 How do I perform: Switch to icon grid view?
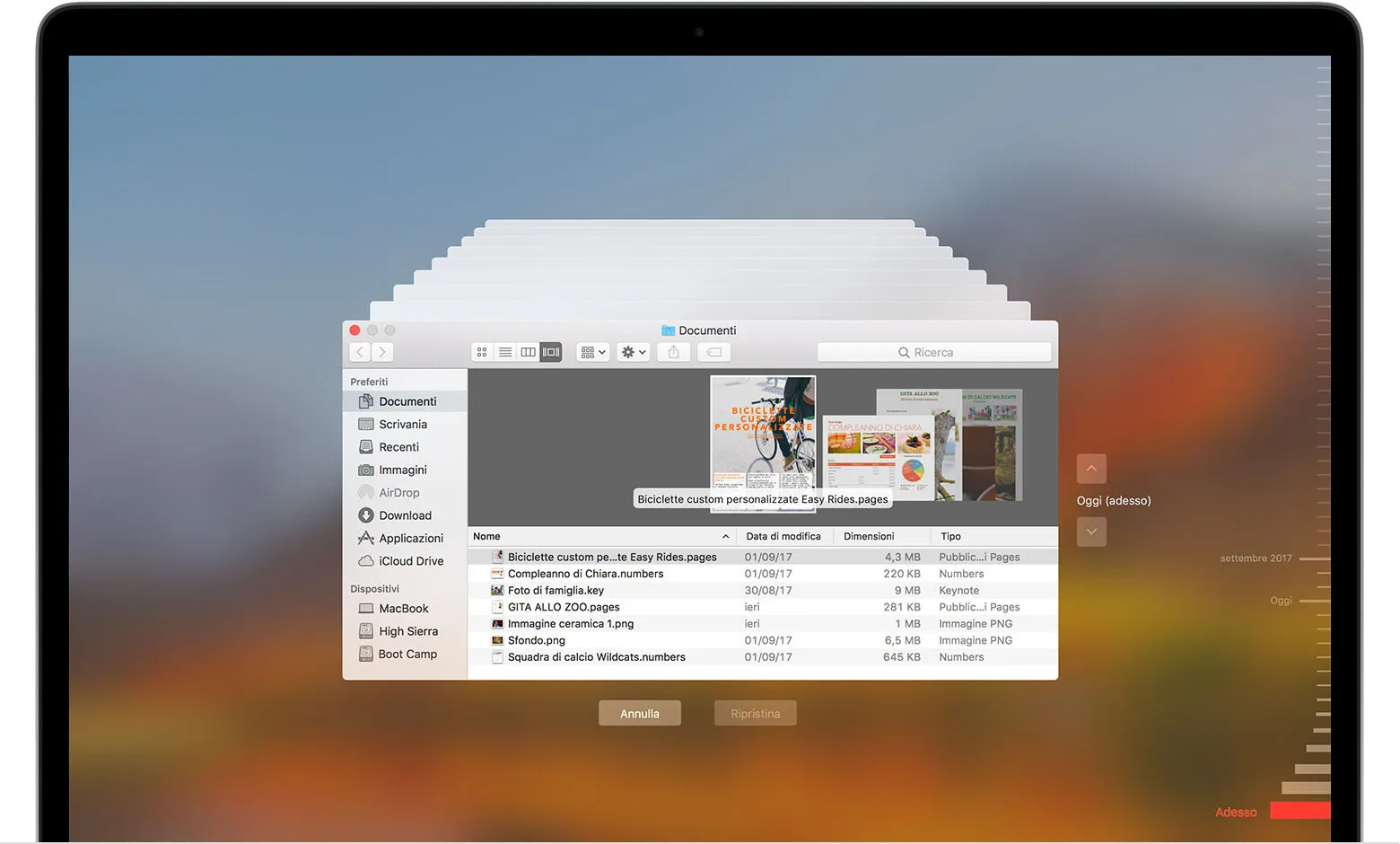click(482, 352)
